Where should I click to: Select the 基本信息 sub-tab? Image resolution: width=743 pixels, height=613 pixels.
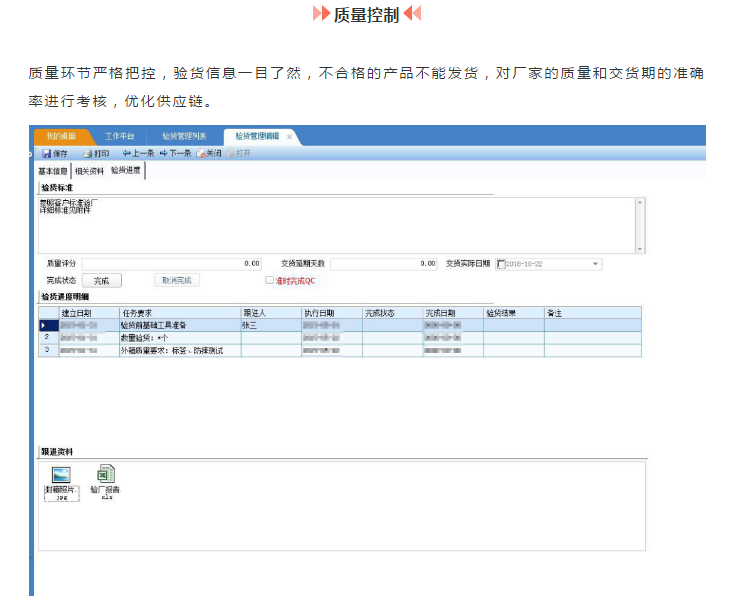53,171
